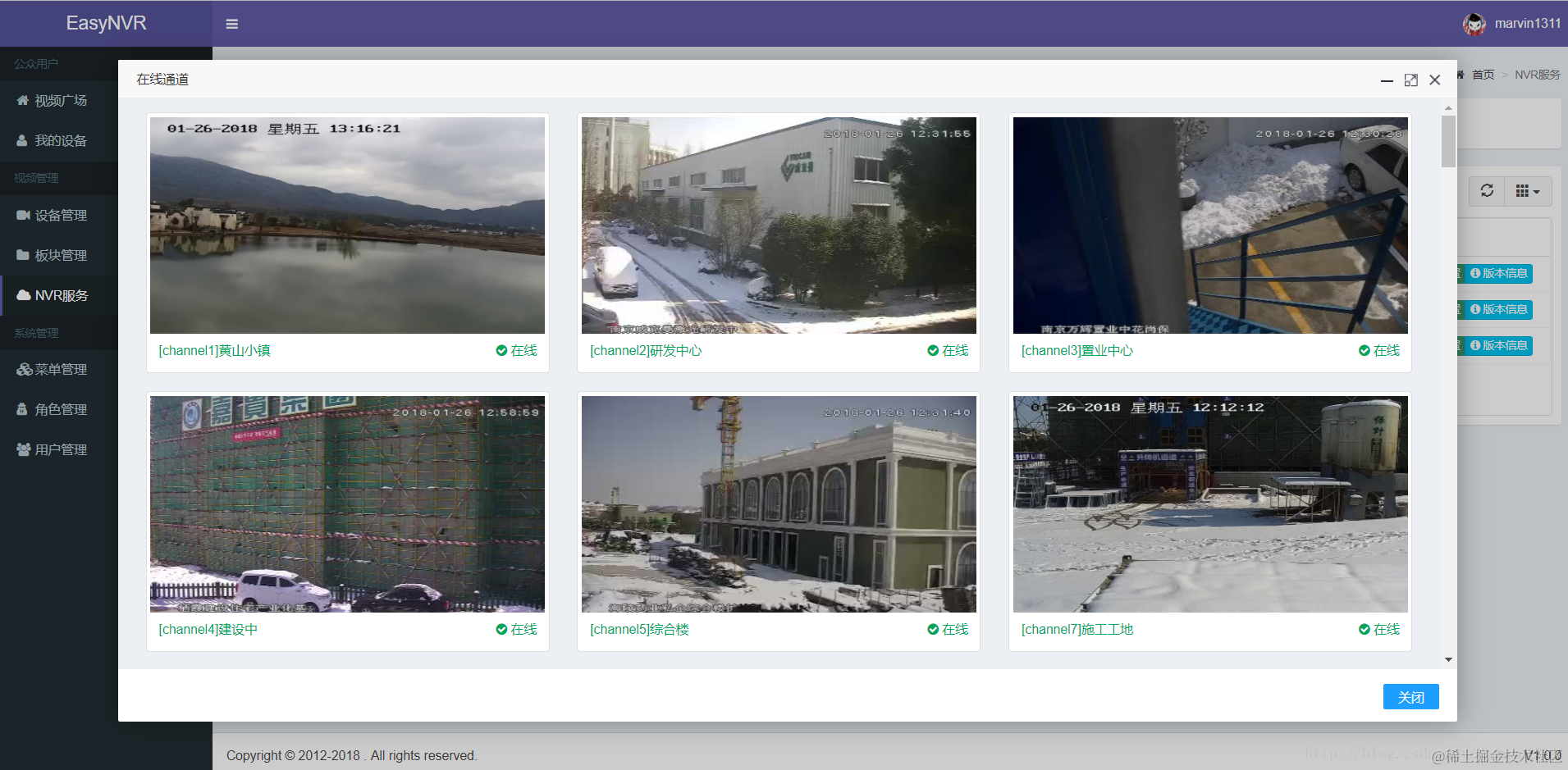Screen dimensions: 1568x770
Task: Minimize the 在线通道 dialog
Action: (x=1387, y=80)
